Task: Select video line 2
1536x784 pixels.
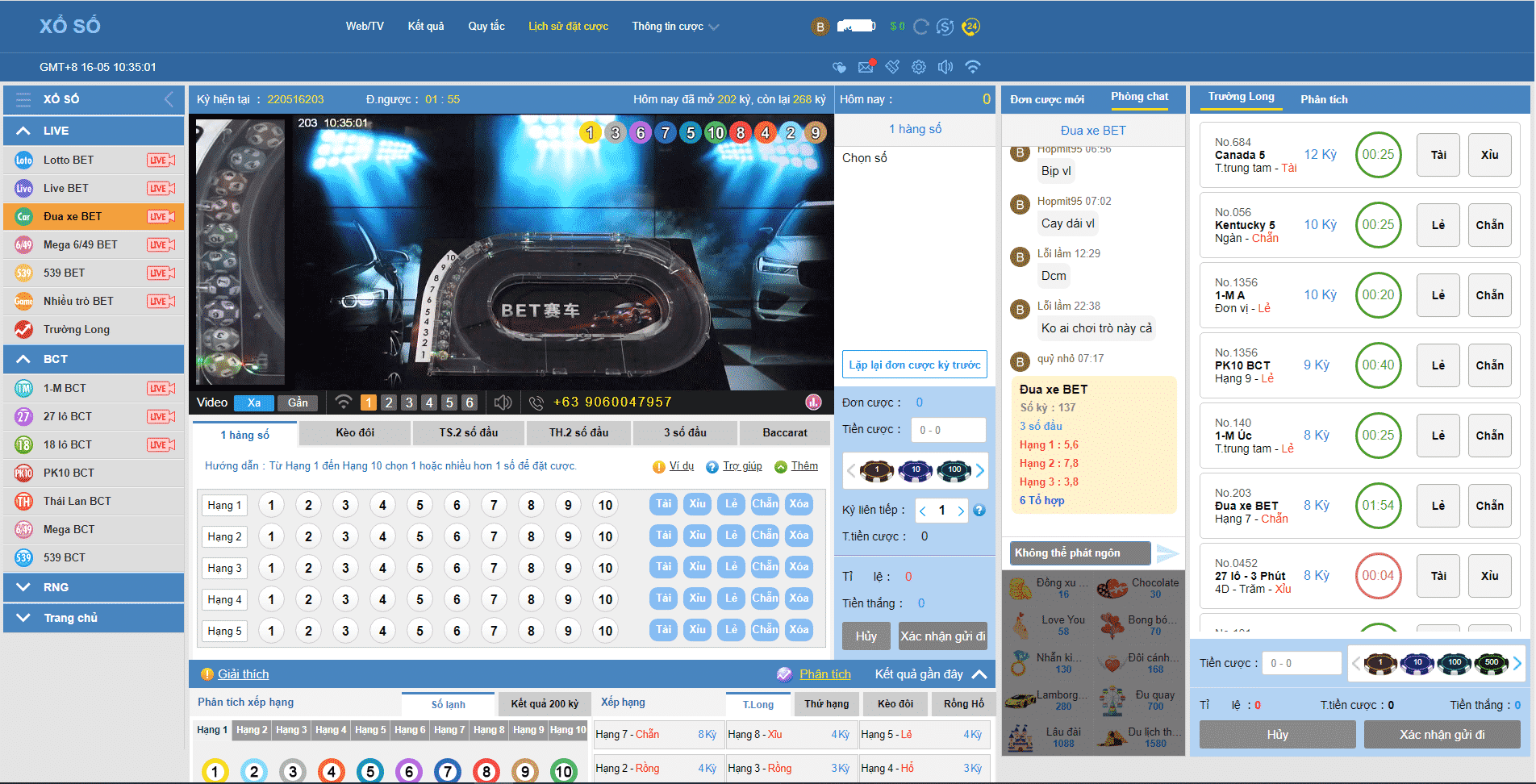Action: tap(389, 402)
